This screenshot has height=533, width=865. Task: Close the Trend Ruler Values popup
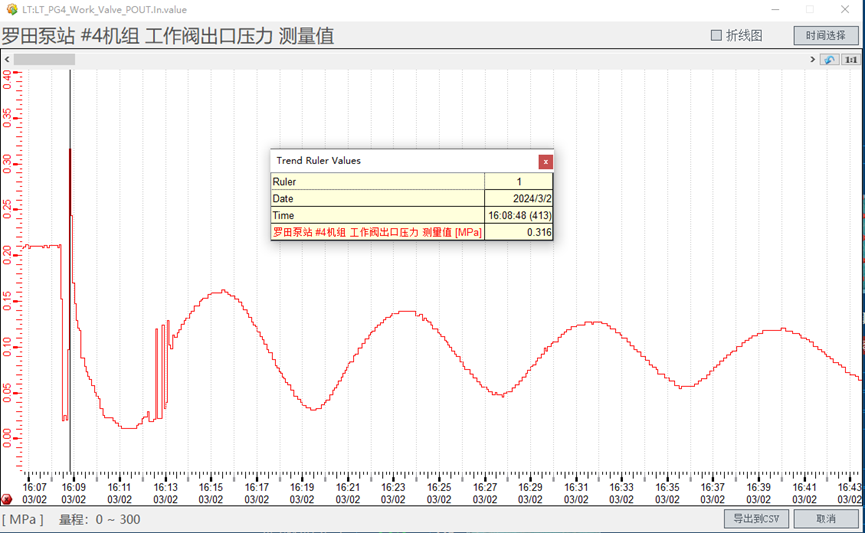tap(545, 161)
